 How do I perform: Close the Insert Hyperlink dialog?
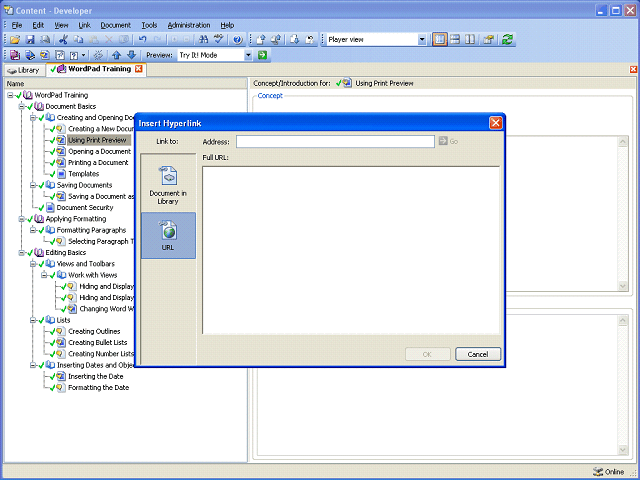coord(496,123)
